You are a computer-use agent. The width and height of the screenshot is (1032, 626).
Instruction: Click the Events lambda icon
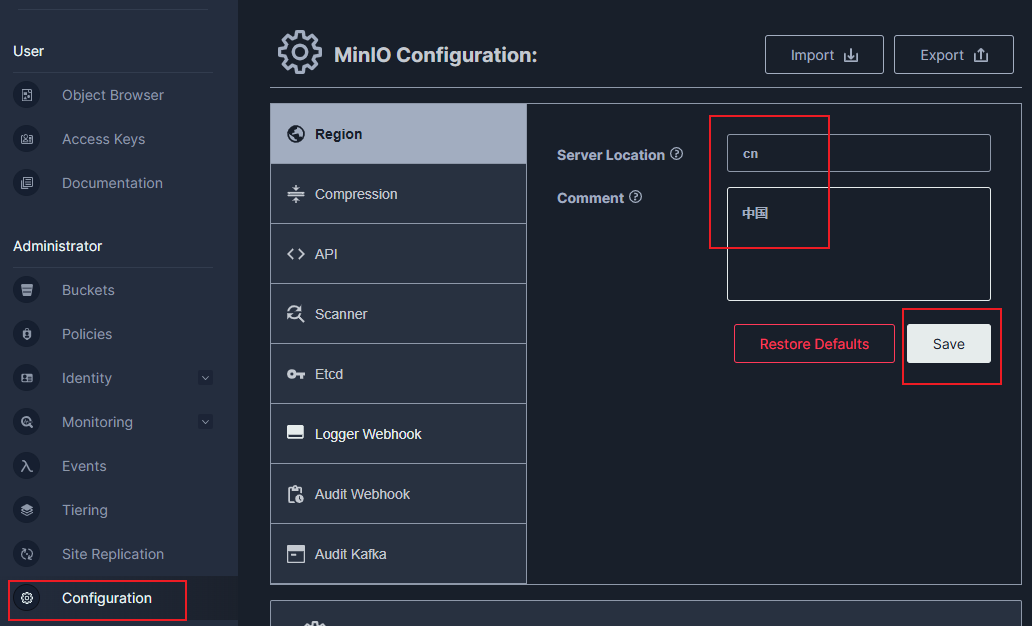(x=27, y=466)
